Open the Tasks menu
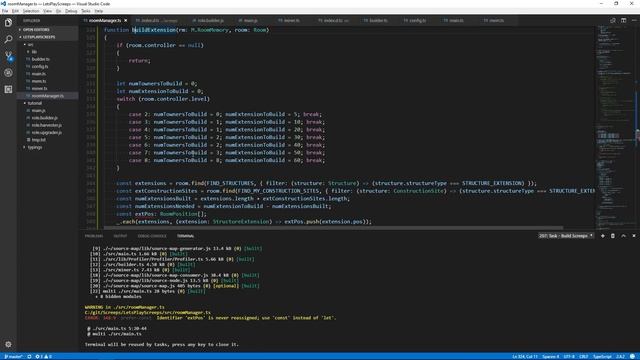 [x=86, y=11]
